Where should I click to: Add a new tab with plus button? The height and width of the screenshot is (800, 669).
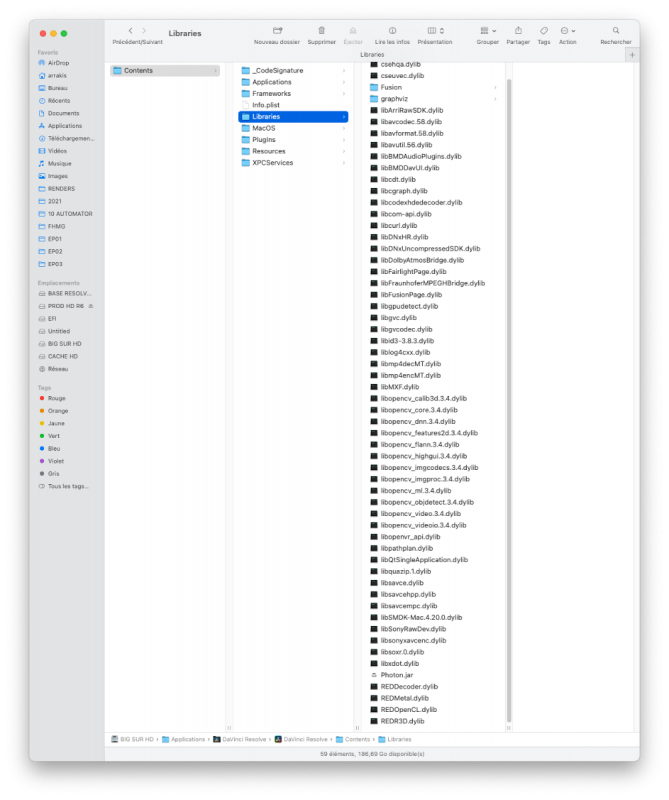[x=632, y=55]
